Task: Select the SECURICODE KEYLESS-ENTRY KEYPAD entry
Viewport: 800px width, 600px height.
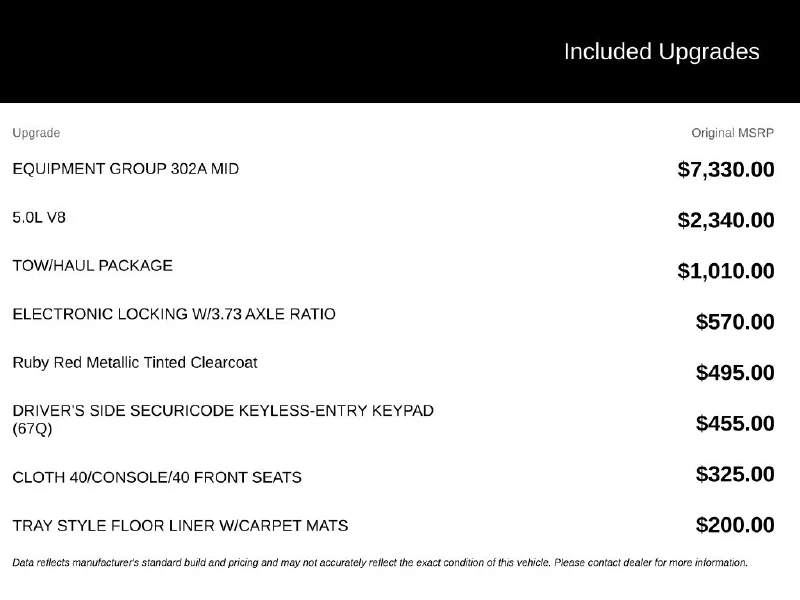Action: point(223,419)
